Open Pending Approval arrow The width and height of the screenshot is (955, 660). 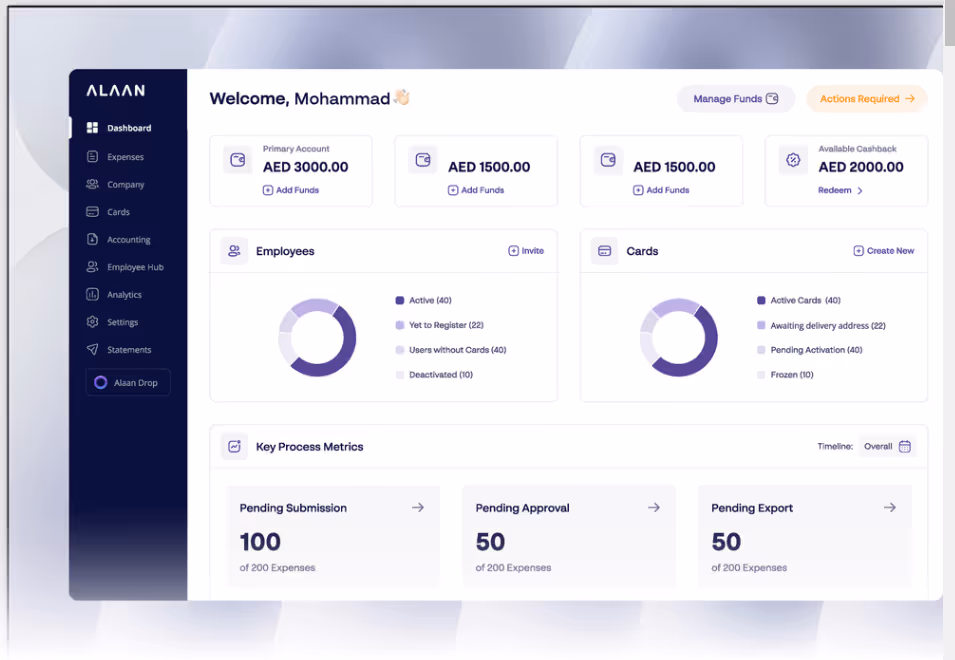point(654,507)
